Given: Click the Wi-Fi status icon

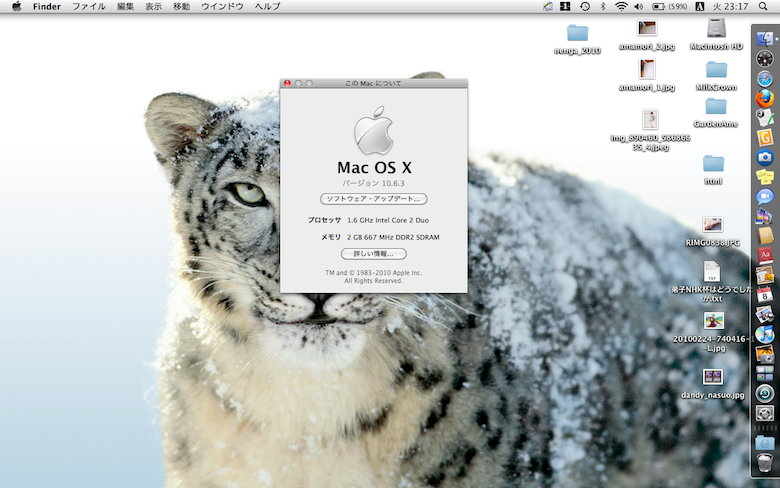Looking at the screenshot, I should [621, 6].
